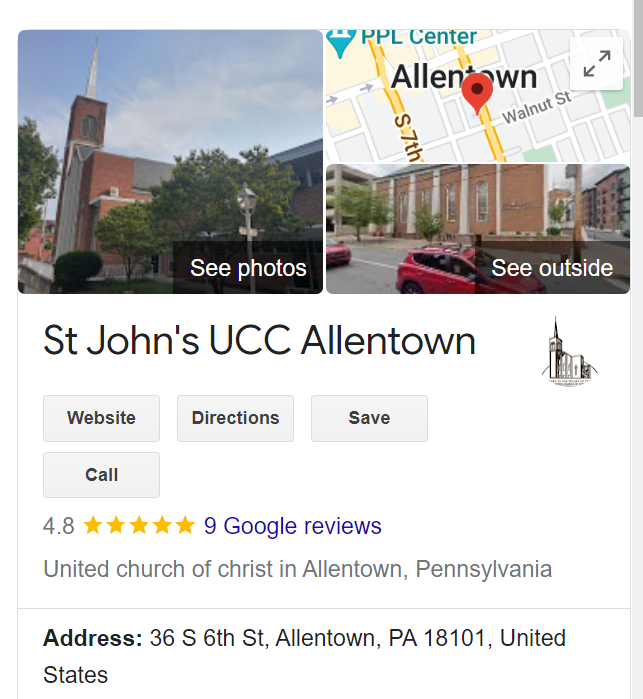Click the See outside overlay label
Image resolution: width=643 pixels, height=699 pixels.
[x=552, y=268]
